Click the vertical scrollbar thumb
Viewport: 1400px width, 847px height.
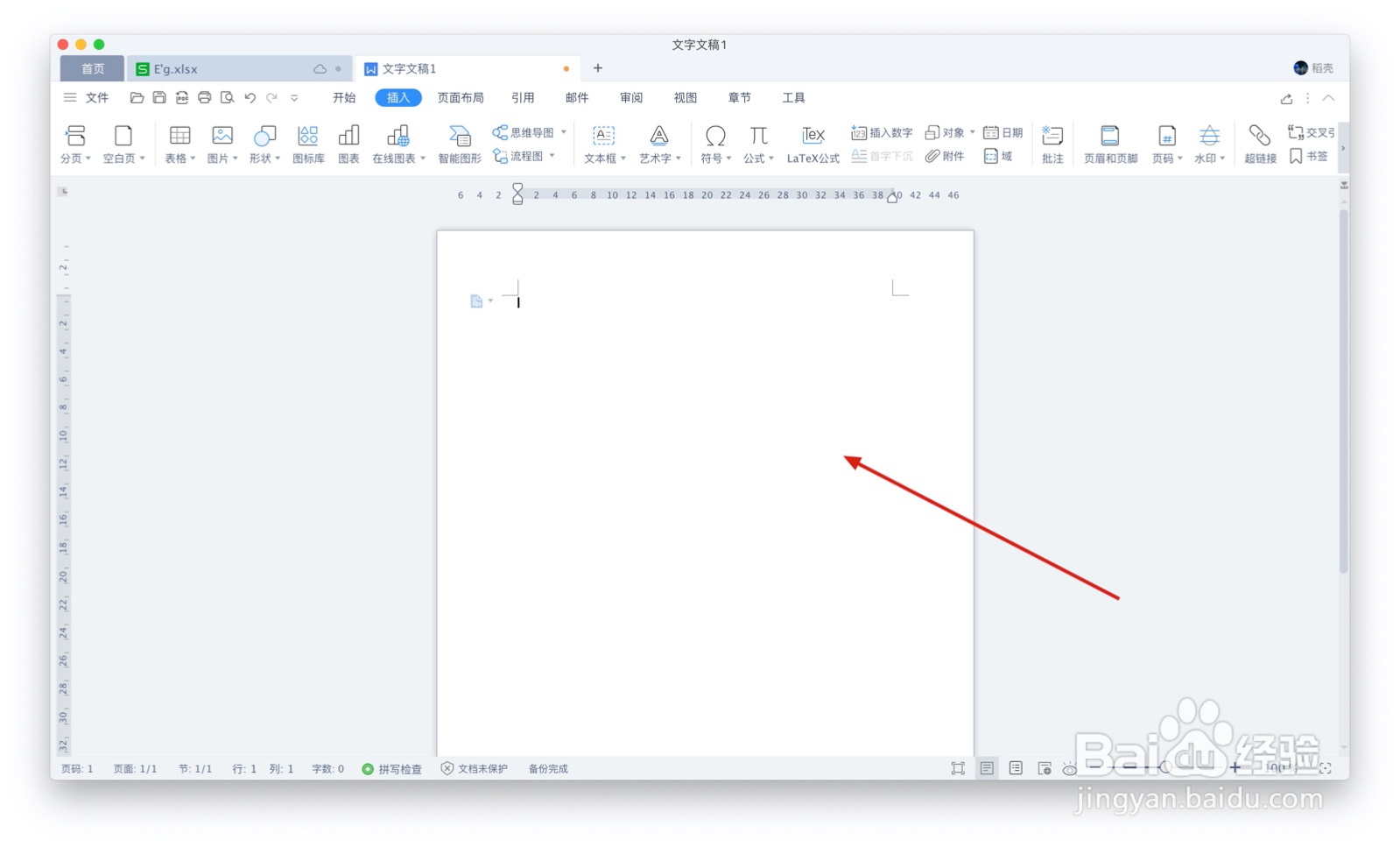pyautogui.click(x=1343, y=390)
